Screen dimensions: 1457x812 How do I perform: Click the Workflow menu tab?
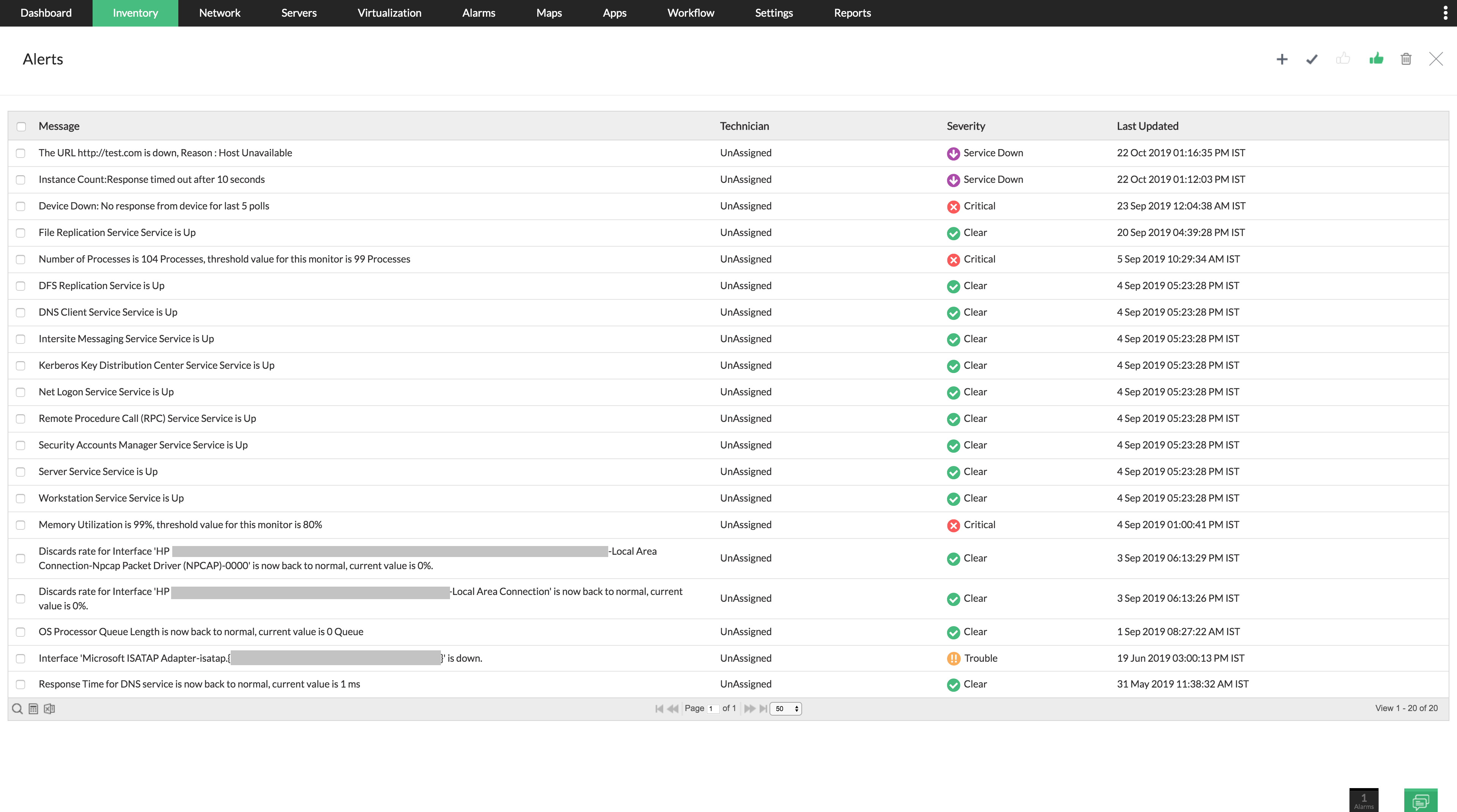point(691,13)
